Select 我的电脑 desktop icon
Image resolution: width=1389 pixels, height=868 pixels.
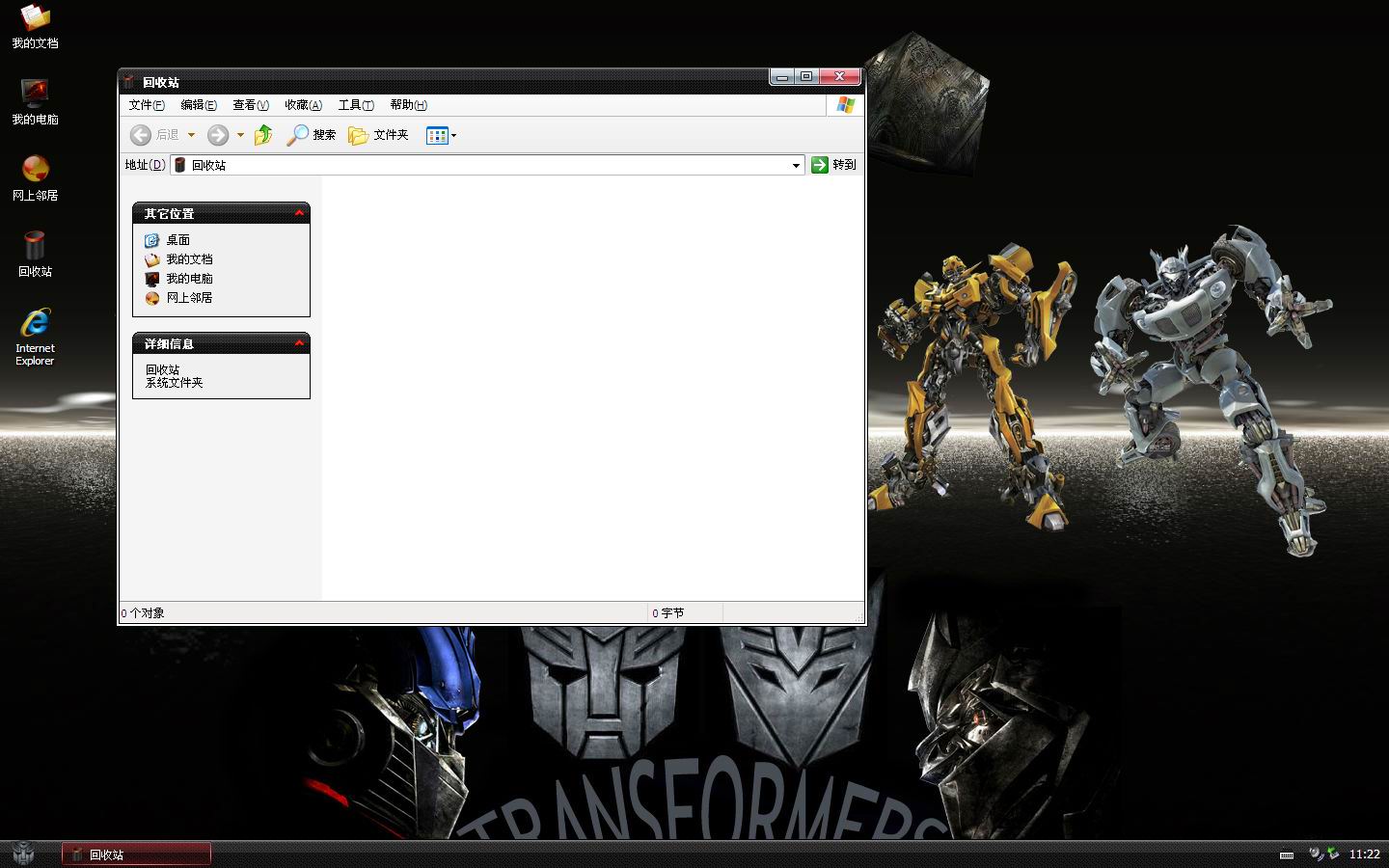(35, 102)
